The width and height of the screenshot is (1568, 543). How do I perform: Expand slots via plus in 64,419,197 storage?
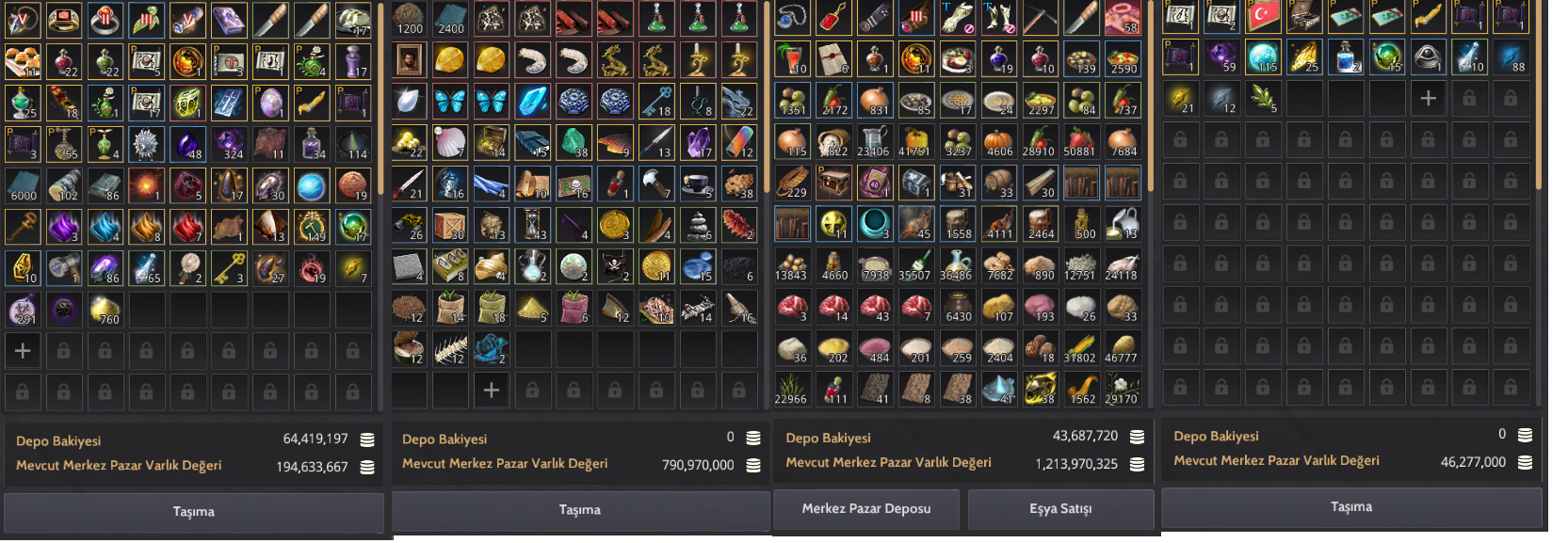pyautogui.click(x=23, y=351)
